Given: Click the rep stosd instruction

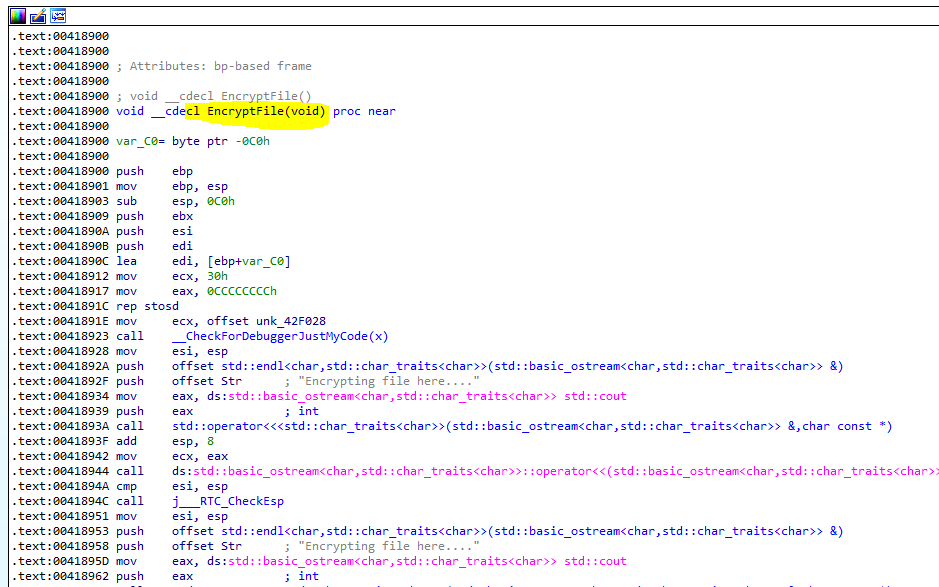Looking at the screenshot, I should pos(148,306).
